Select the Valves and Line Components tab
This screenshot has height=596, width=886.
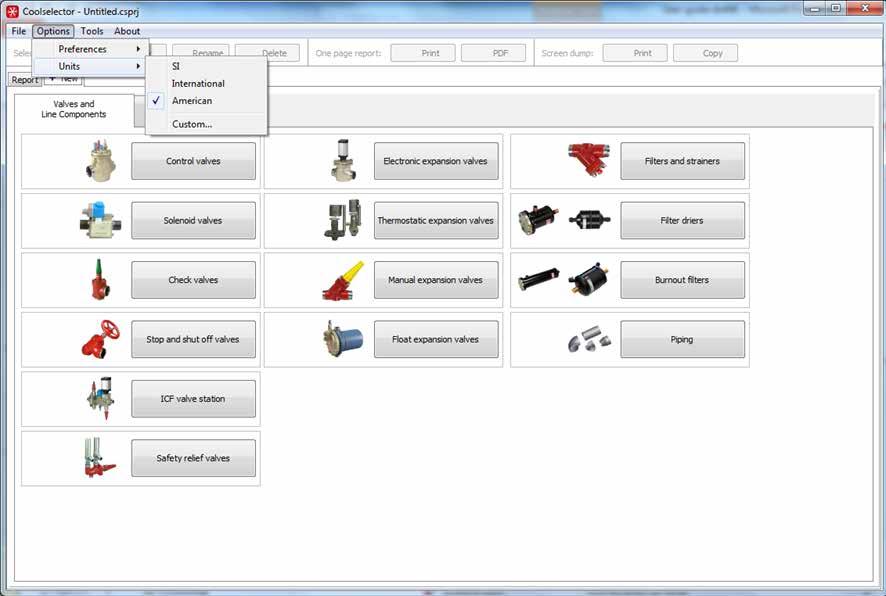pyautogui.click(x=74, y=109)
